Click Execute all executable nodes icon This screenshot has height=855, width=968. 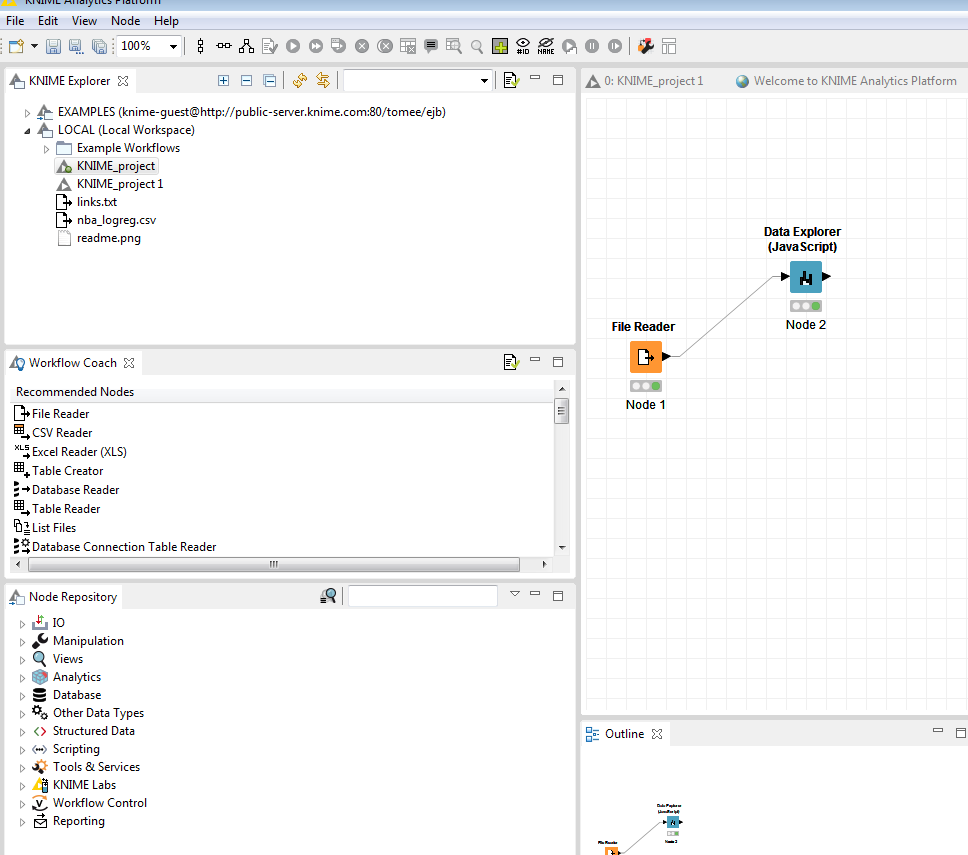(x=315, y=46)
